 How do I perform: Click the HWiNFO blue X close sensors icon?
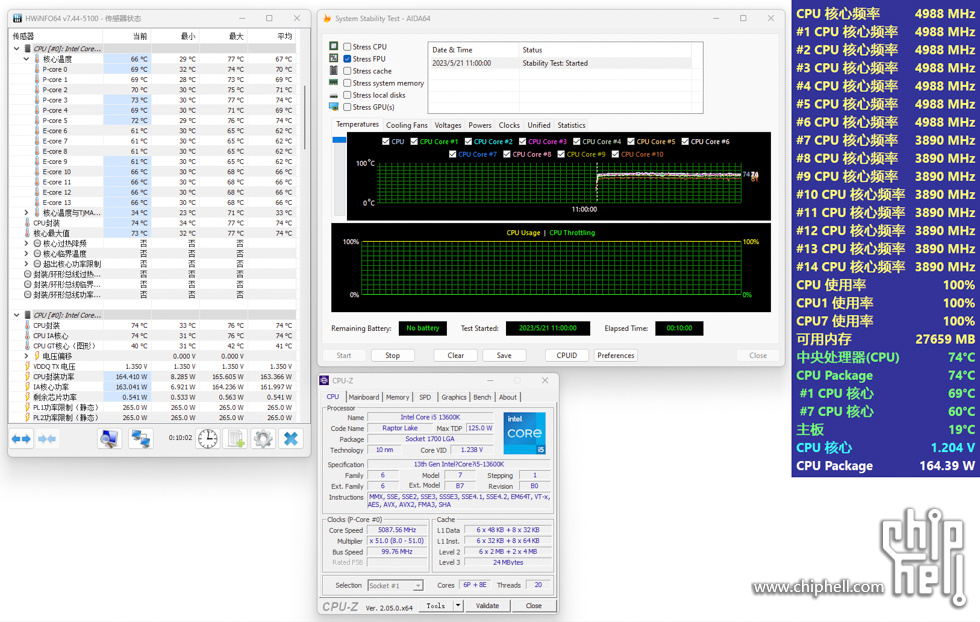(x=291, y=439)
